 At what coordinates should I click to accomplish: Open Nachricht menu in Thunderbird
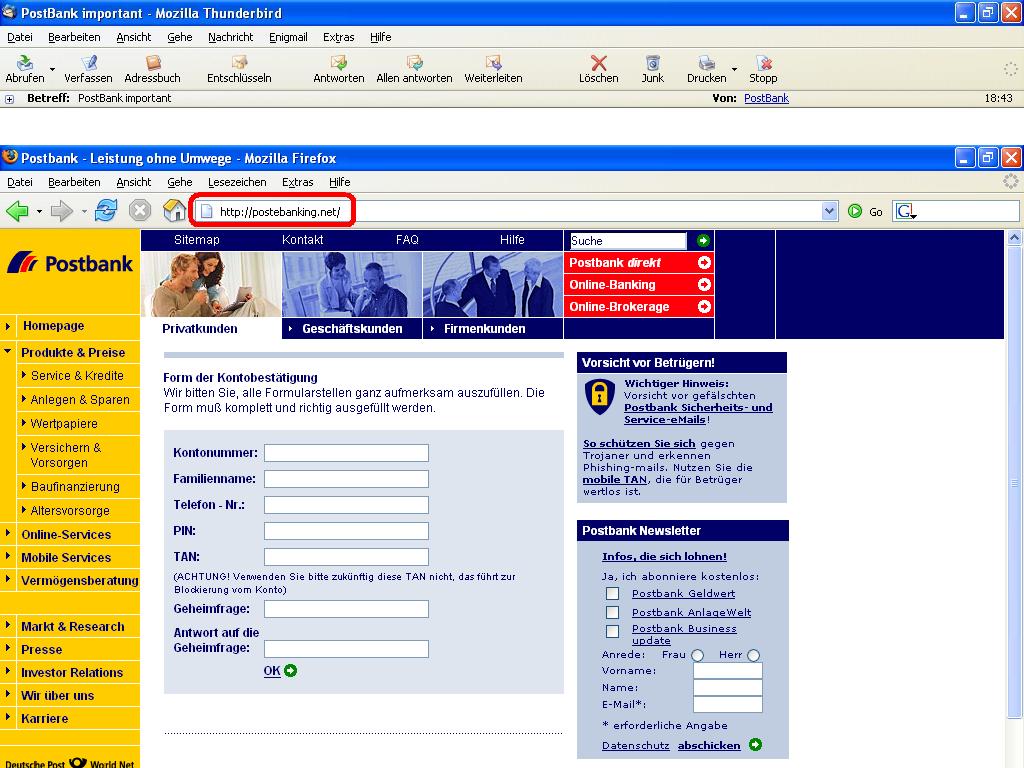[x=231, y=37]
